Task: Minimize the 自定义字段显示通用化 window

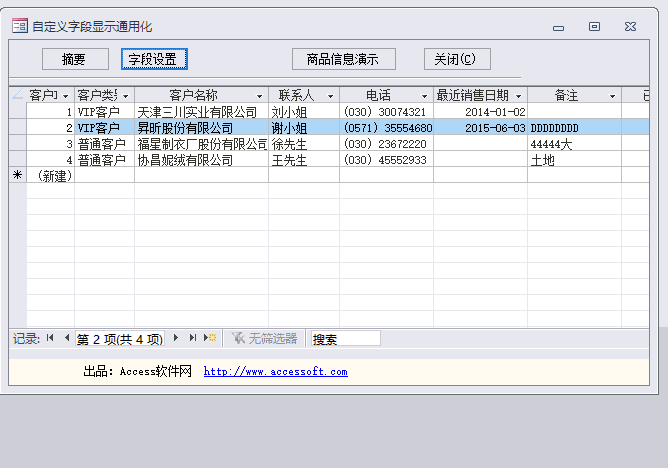Action: click(559, 28)
